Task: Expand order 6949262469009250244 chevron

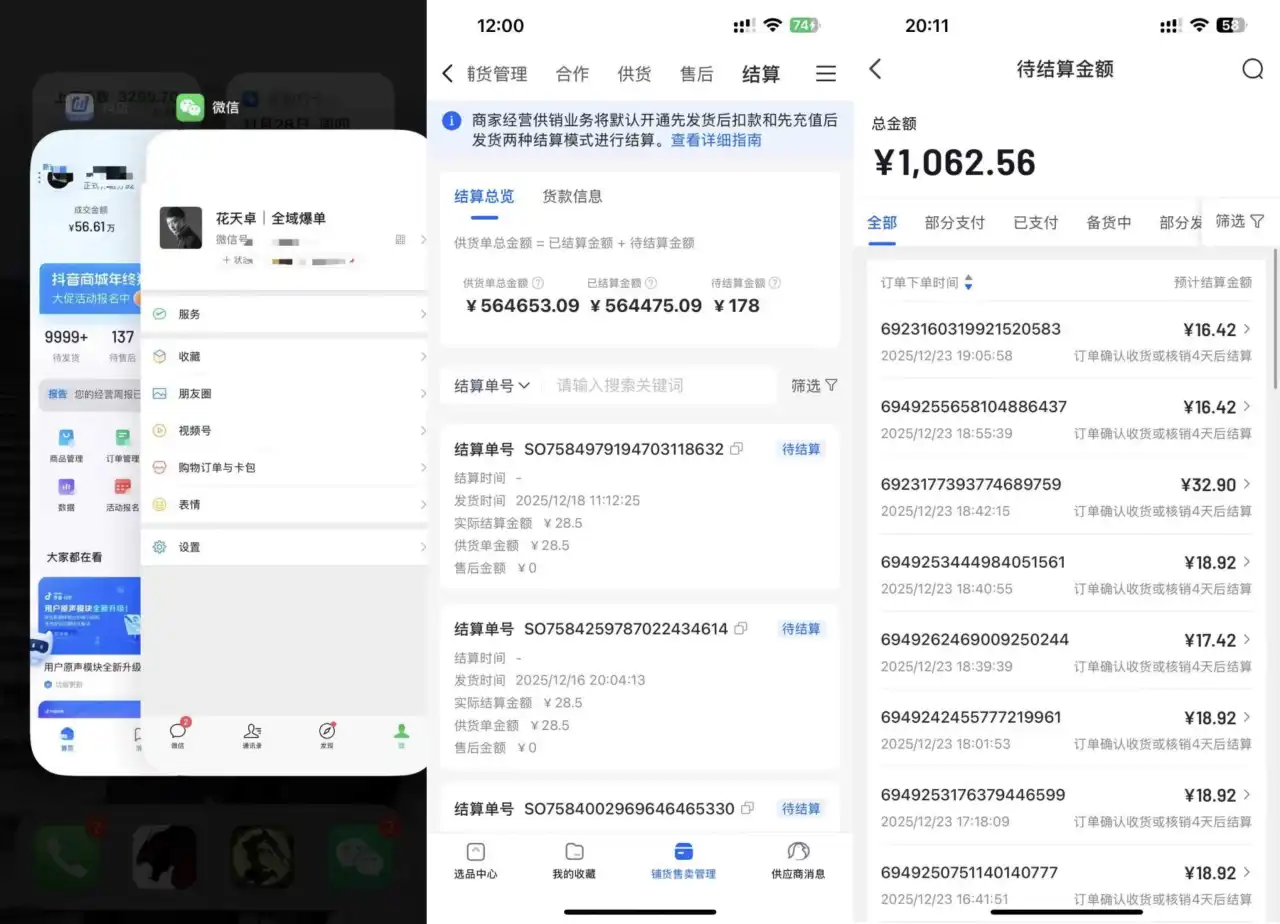Action: click(x=1247, y=639)
